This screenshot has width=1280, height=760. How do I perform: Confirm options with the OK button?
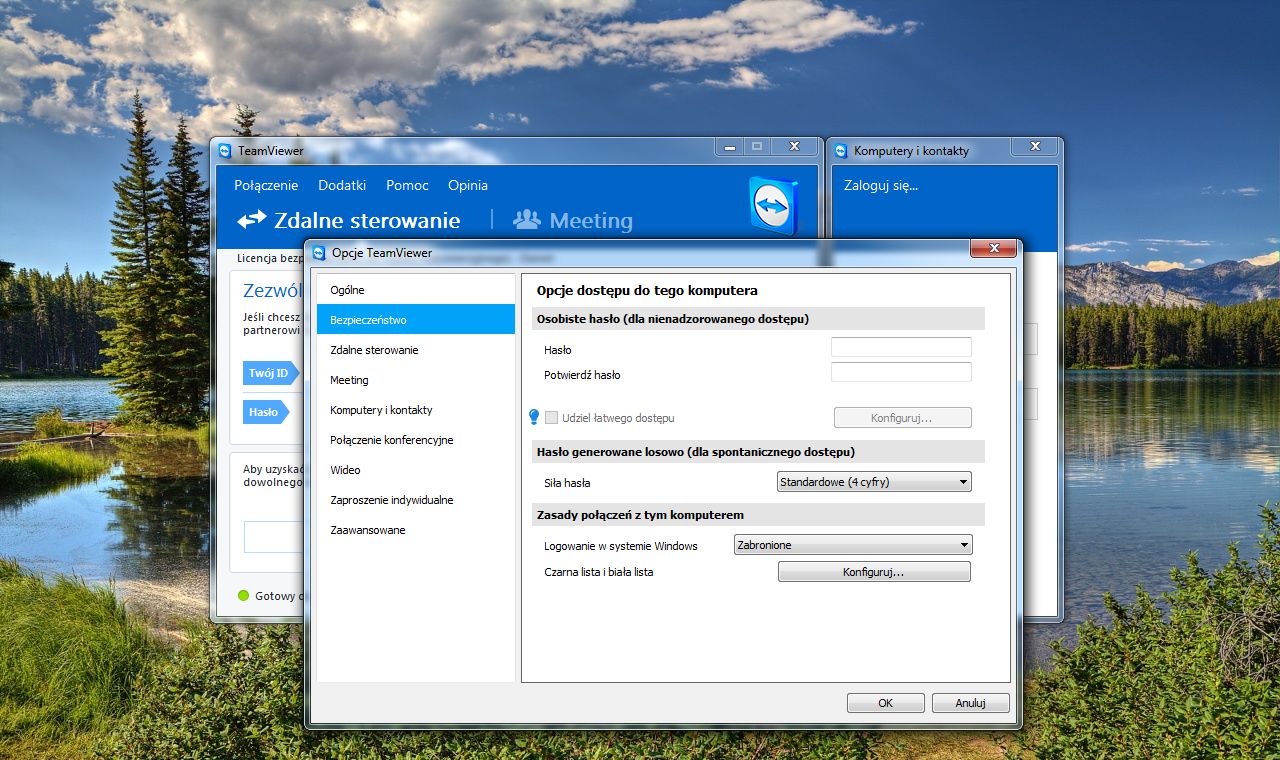click(x=885, y=703)
